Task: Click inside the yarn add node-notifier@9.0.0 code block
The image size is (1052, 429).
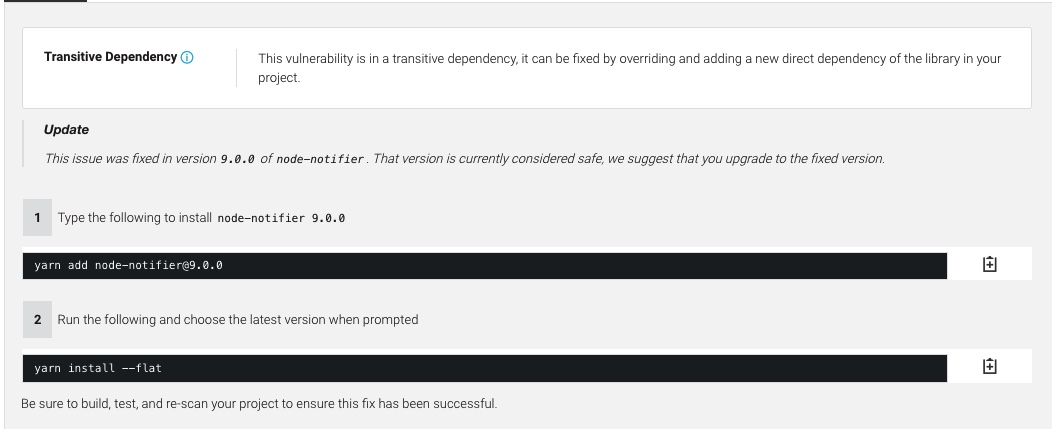Action: [484, 265]
